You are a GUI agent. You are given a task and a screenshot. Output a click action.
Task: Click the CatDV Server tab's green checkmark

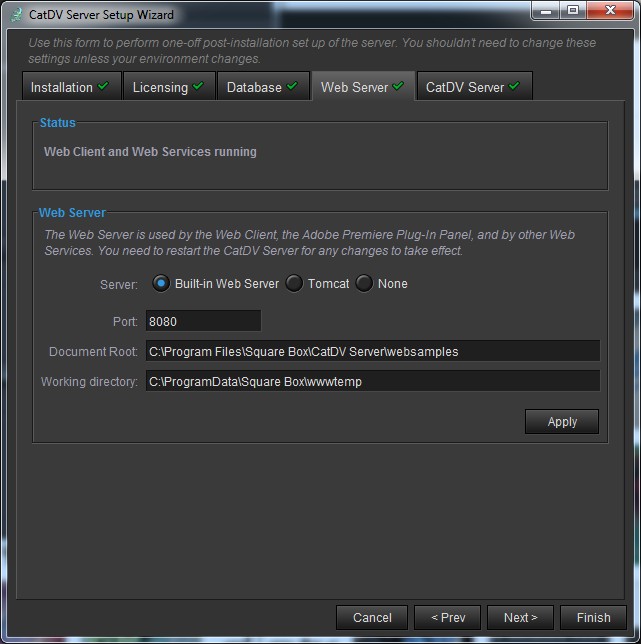click(x=514, y=86)
